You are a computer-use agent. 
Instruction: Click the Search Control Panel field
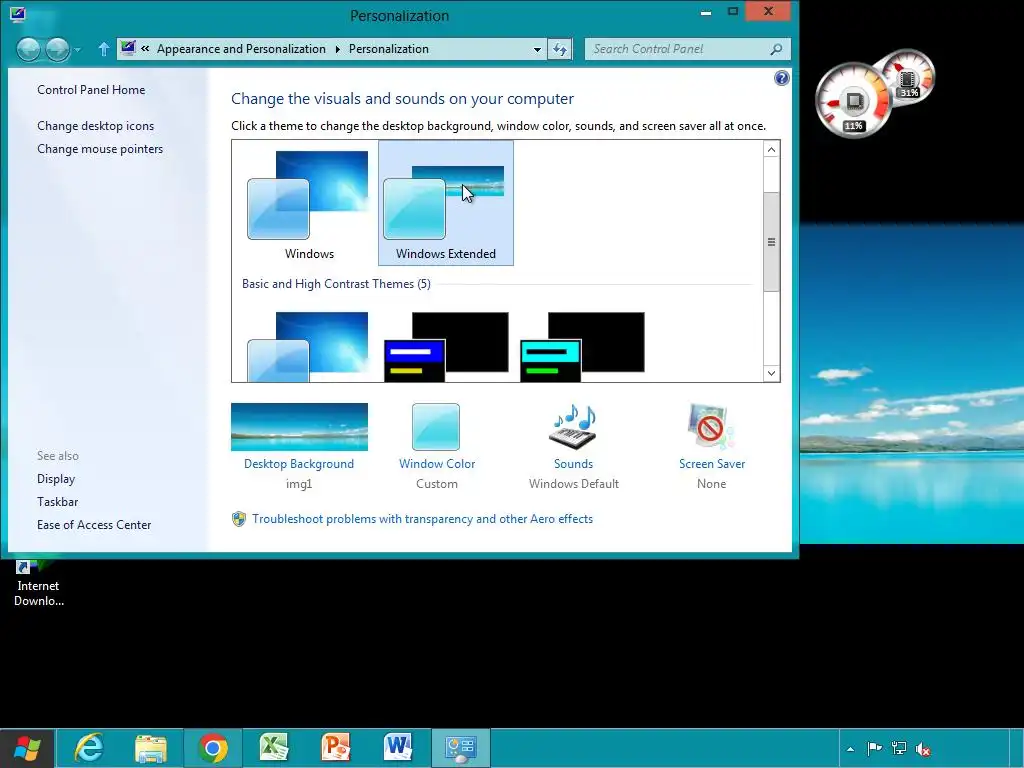pos(687,49)
